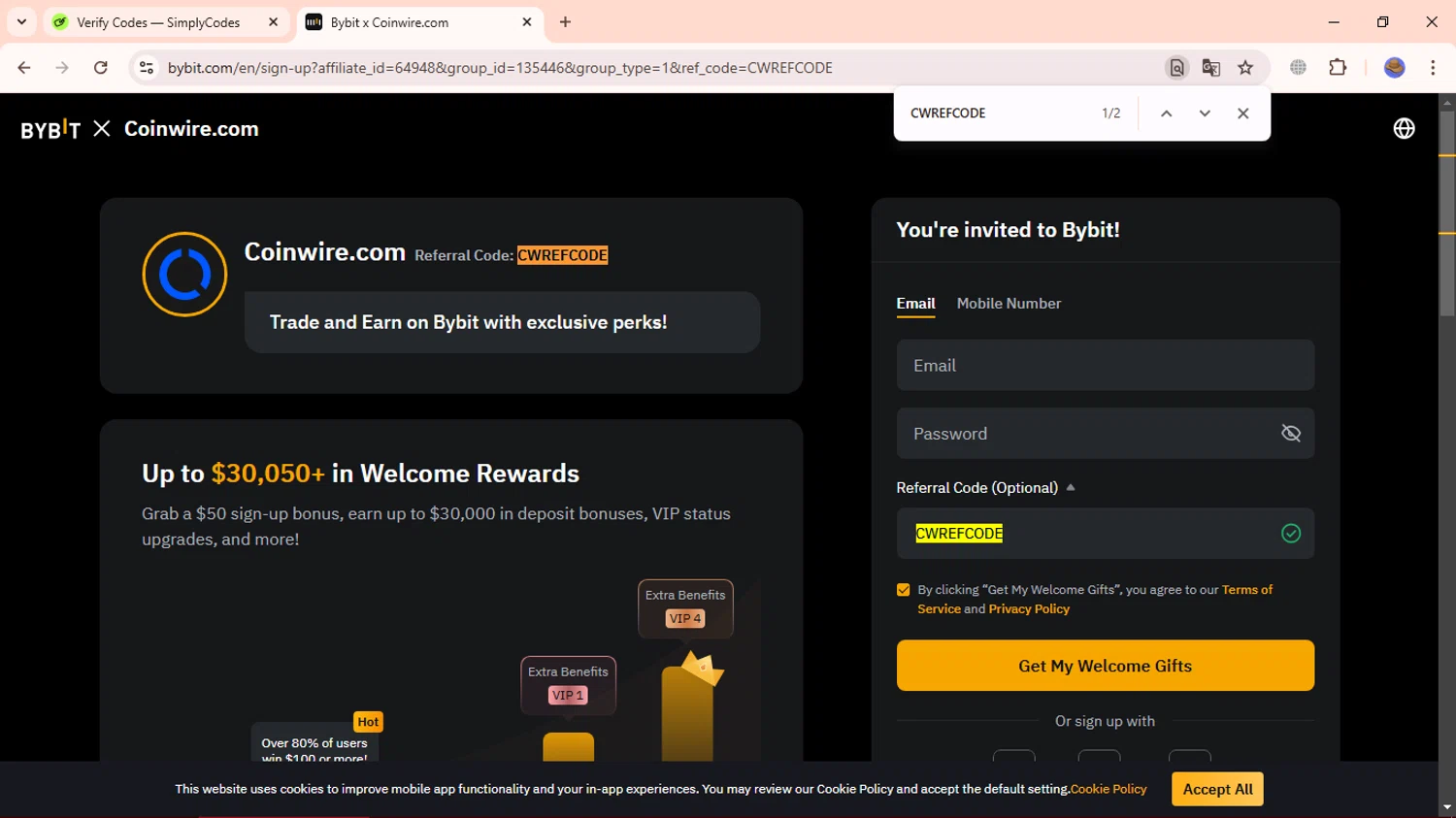Open the Chrome profile avatar
This screenshot has height=818, width=1456.
pos(1394,68)
